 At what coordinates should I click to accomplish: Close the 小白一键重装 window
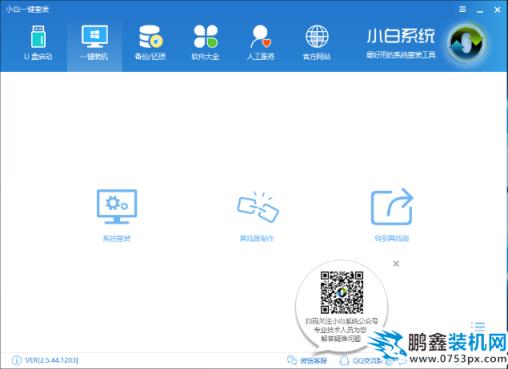[497, 10]
